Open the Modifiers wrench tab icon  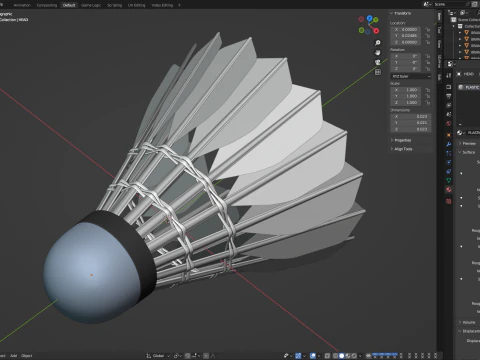(x=449, y=144)
